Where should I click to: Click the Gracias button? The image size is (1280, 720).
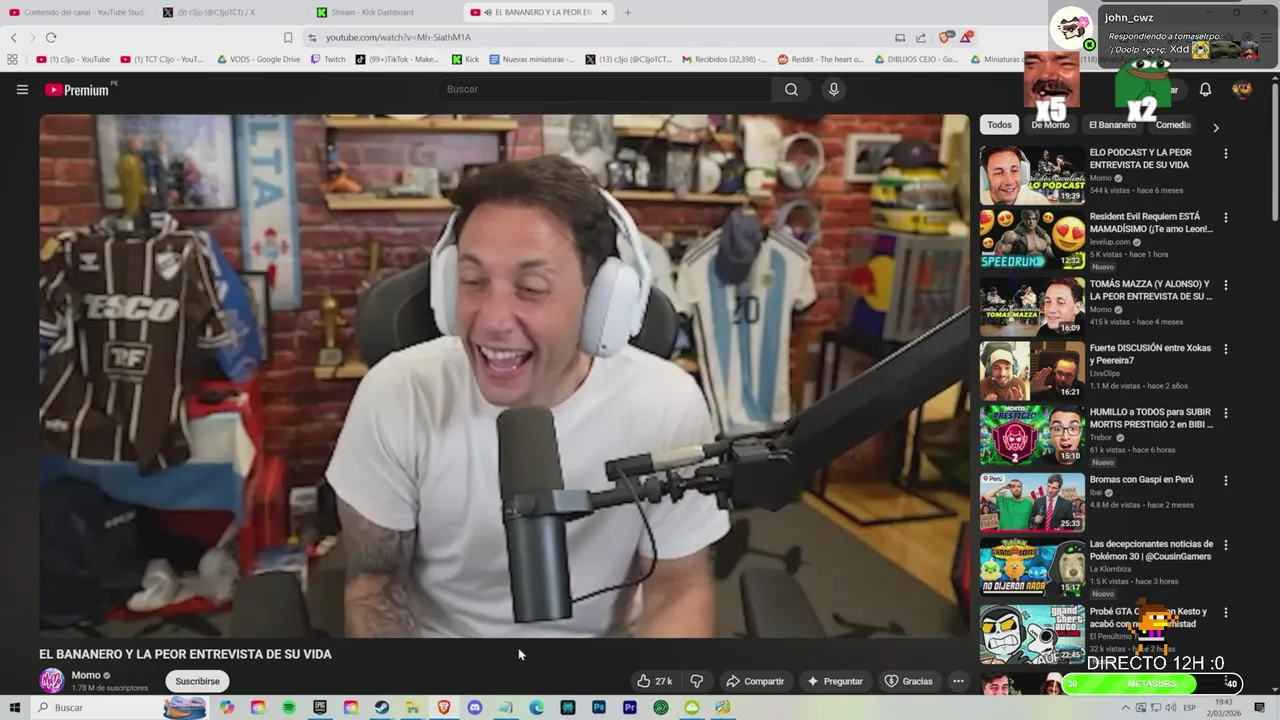pos(908,681)
